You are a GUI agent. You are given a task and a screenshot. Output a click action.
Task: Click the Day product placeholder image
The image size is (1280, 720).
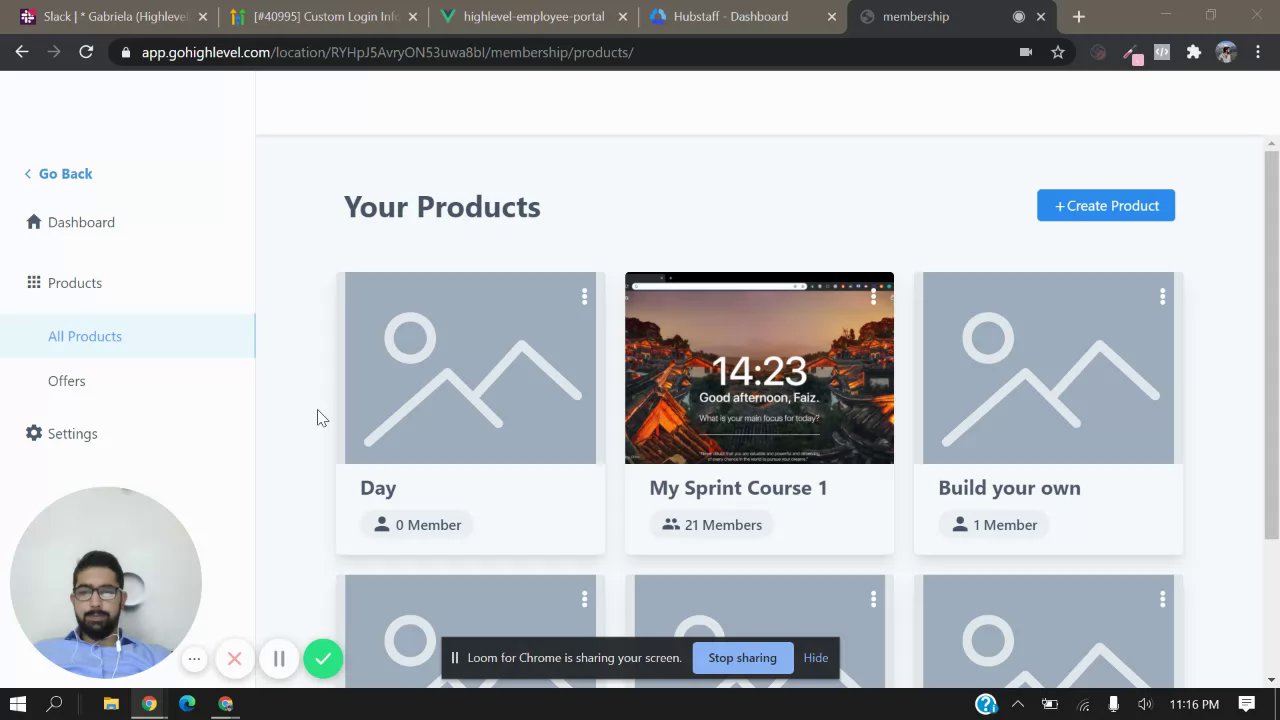click(470, 368)
